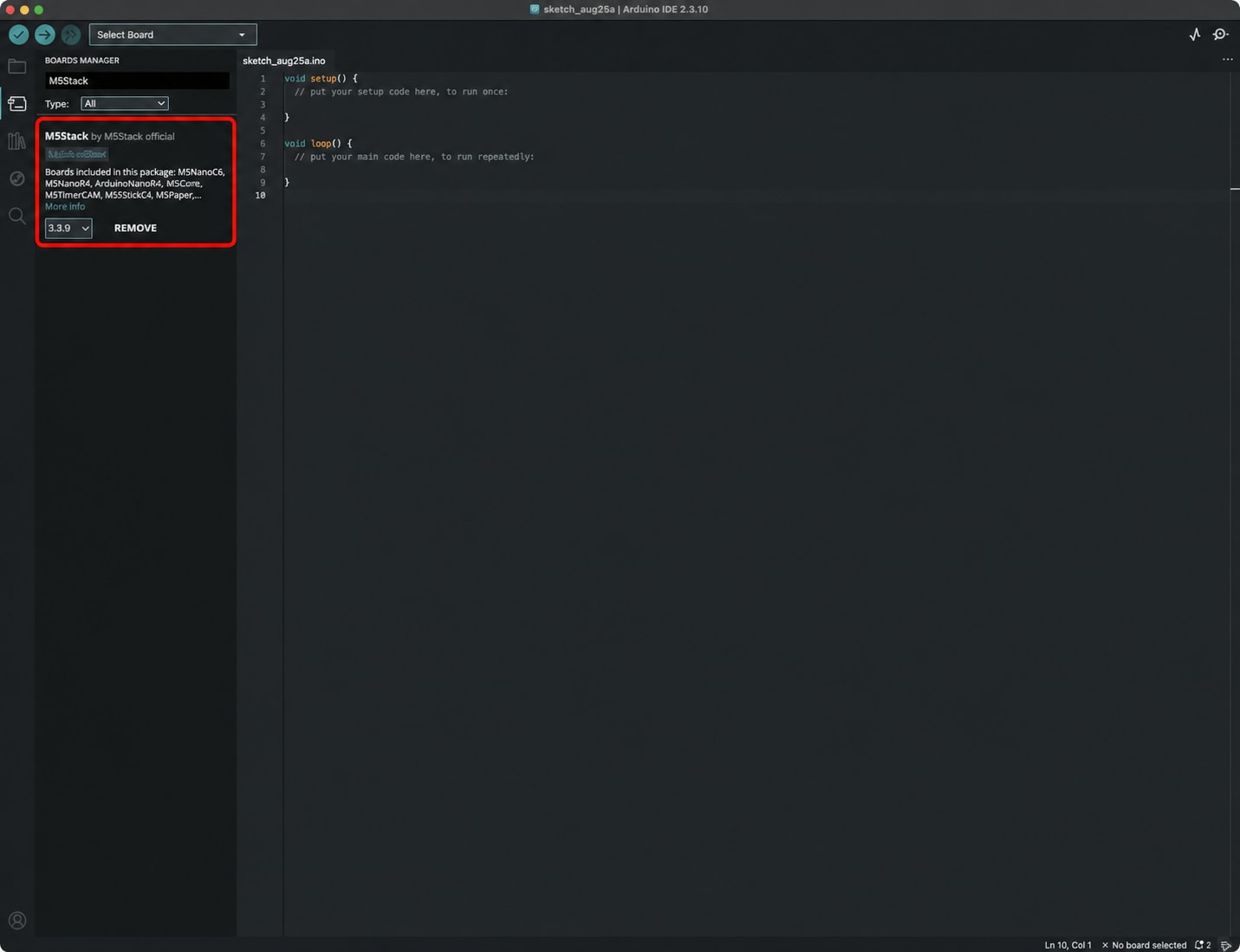
Task: Maximize the Arduino IDE window
Action: pos(38,10)
